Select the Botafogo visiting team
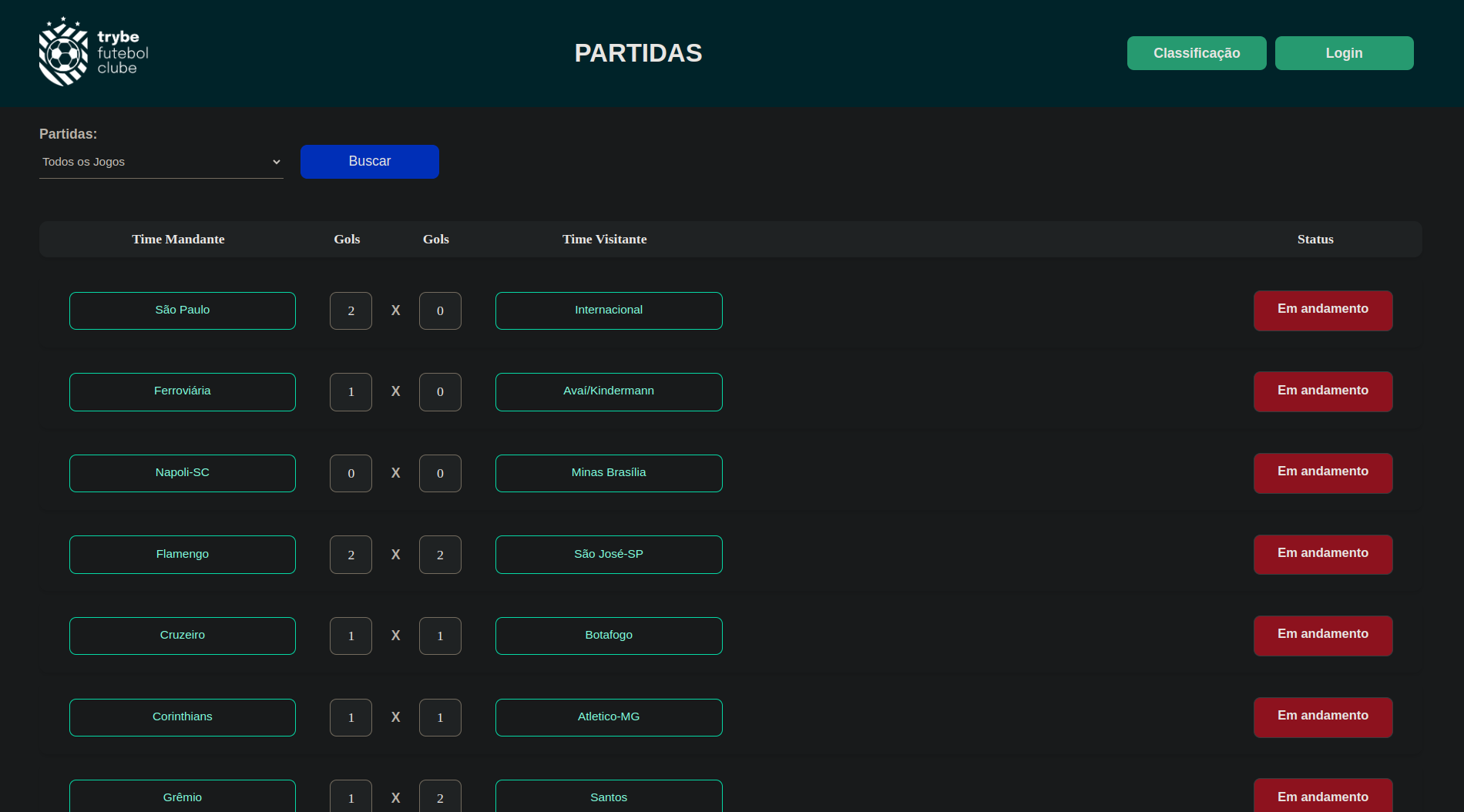Viewport: 1464px width, 812px height. (608, 636)
